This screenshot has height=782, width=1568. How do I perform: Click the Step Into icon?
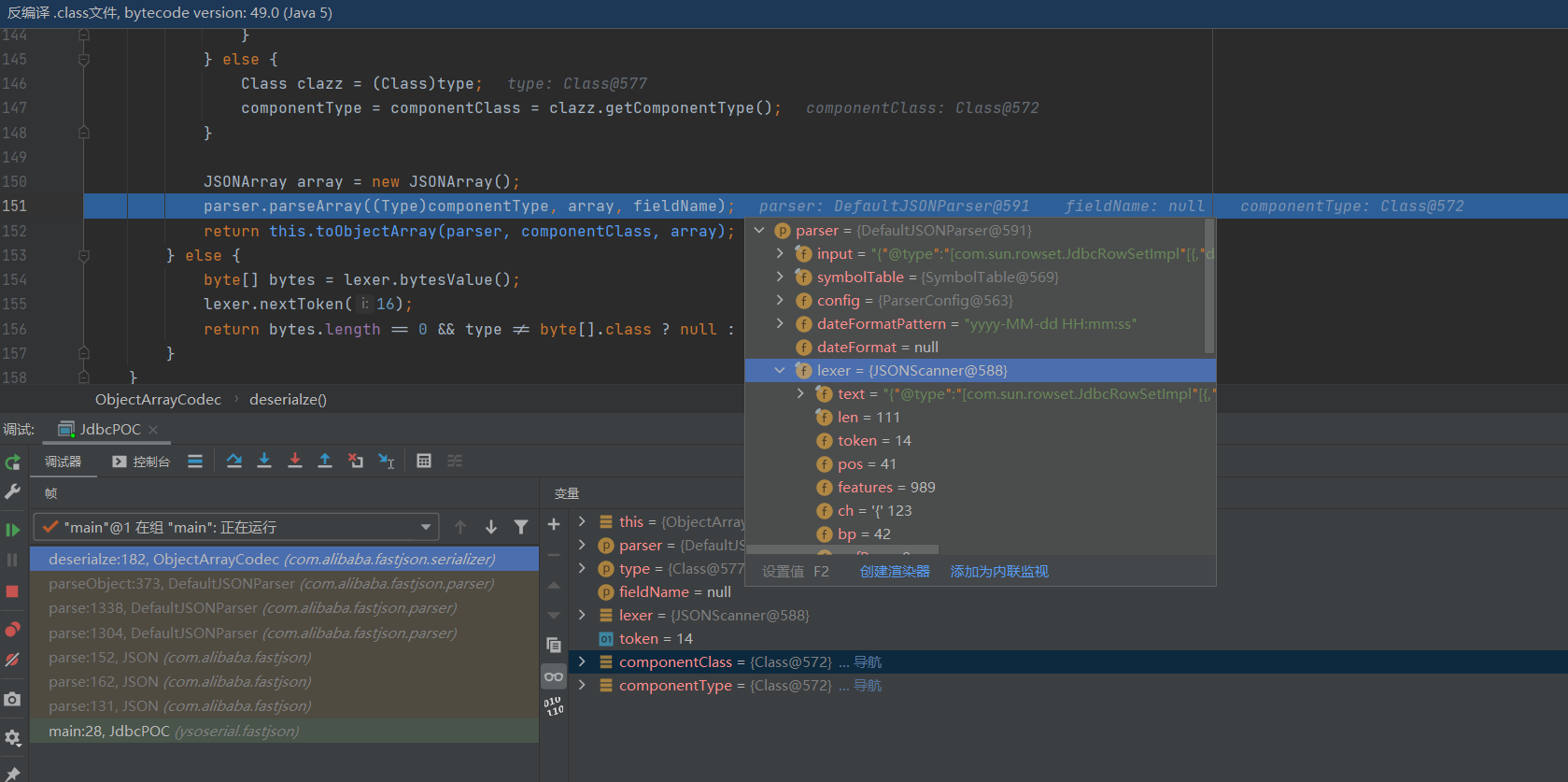coord(264,461)
